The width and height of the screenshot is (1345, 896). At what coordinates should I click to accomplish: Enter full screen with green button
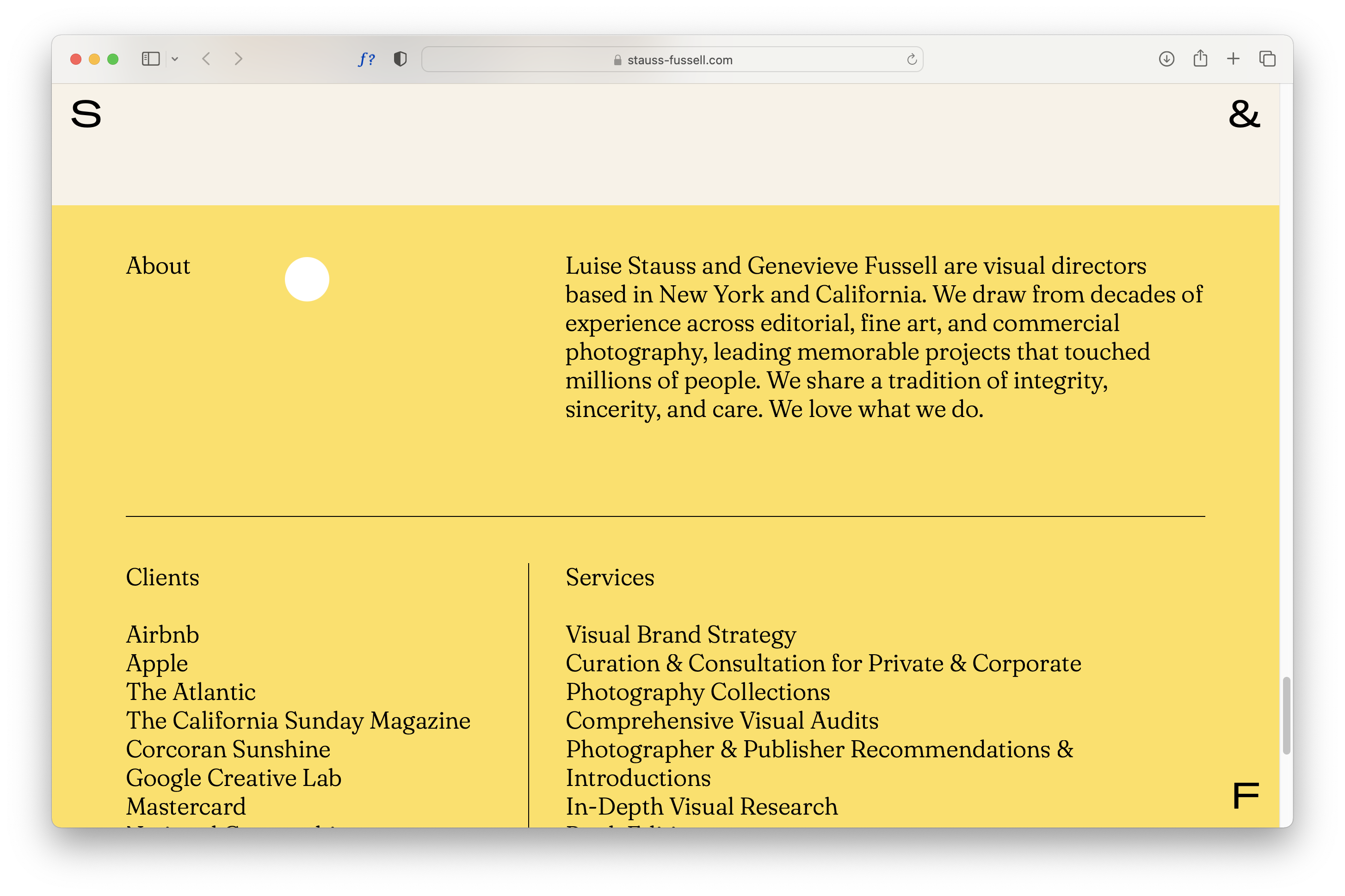click(x=112, y=59)
